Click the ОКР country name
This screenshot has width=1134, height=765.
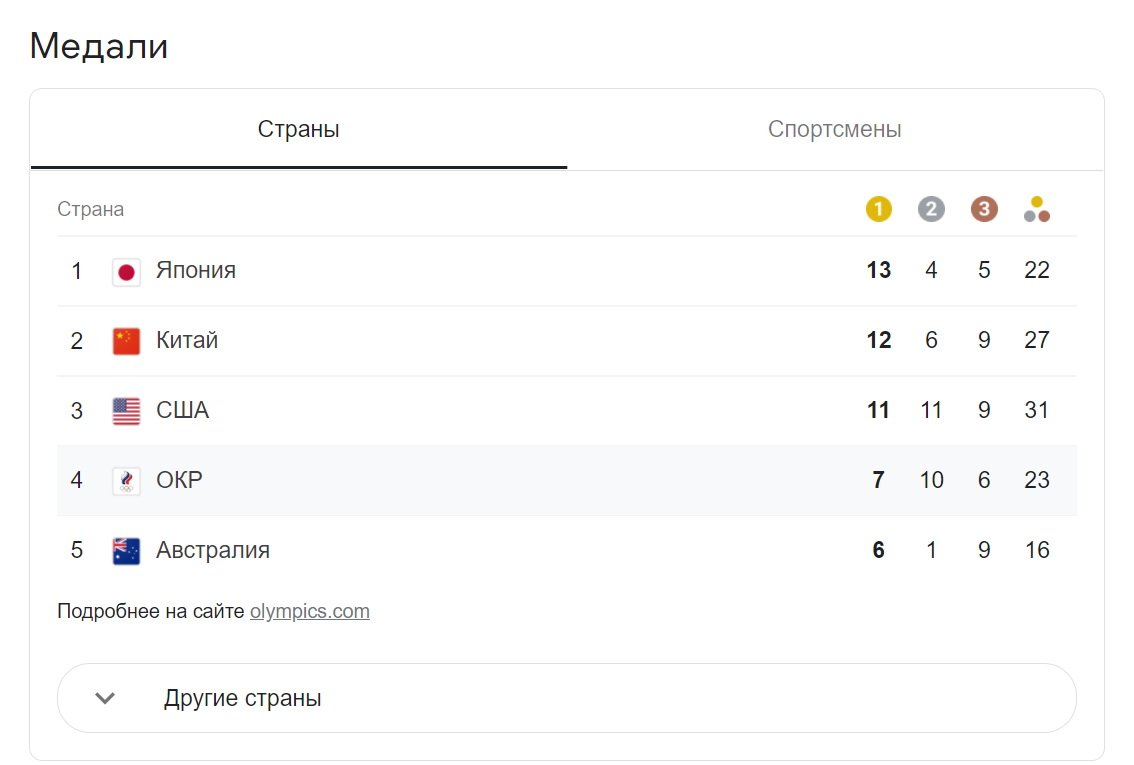pyautogui.click(x=179, y=481)
